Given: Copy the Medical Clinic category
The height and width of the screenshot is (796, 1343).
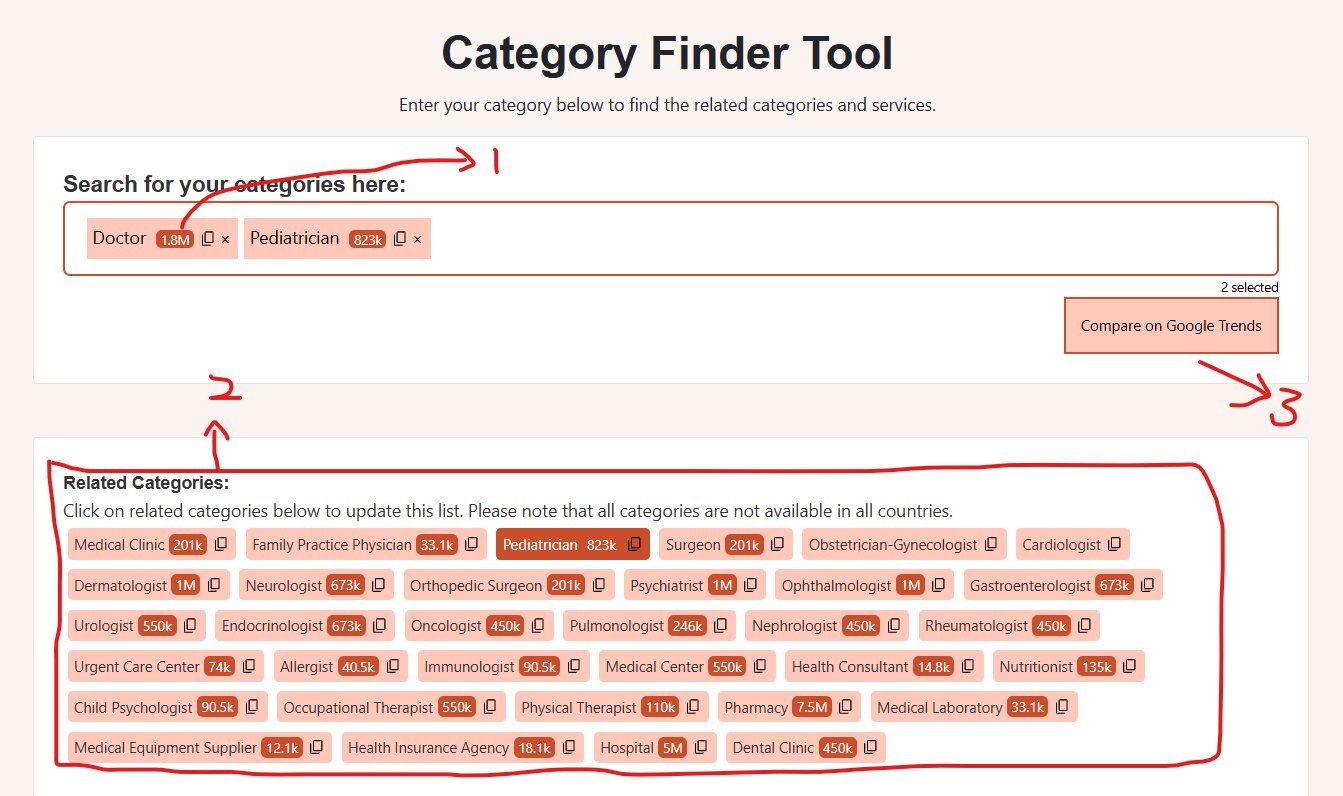Looking at the screenshot, I should [x=218, y=544].
